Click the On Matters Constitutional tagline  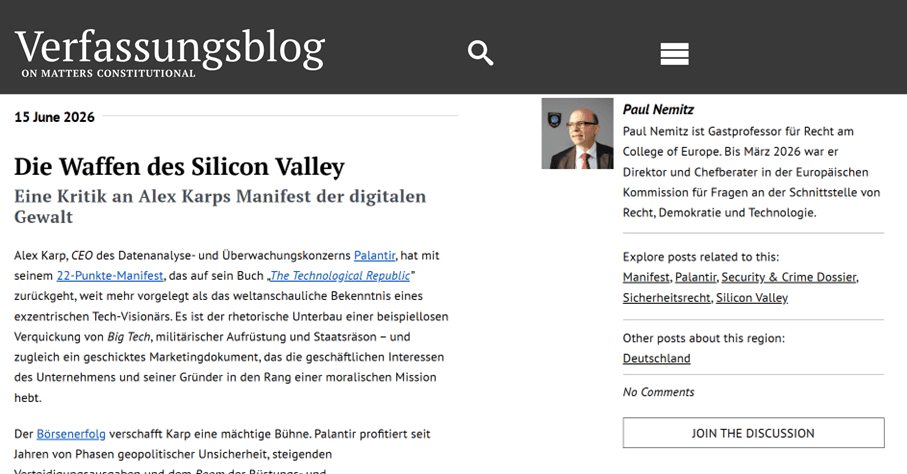(109, 74)
